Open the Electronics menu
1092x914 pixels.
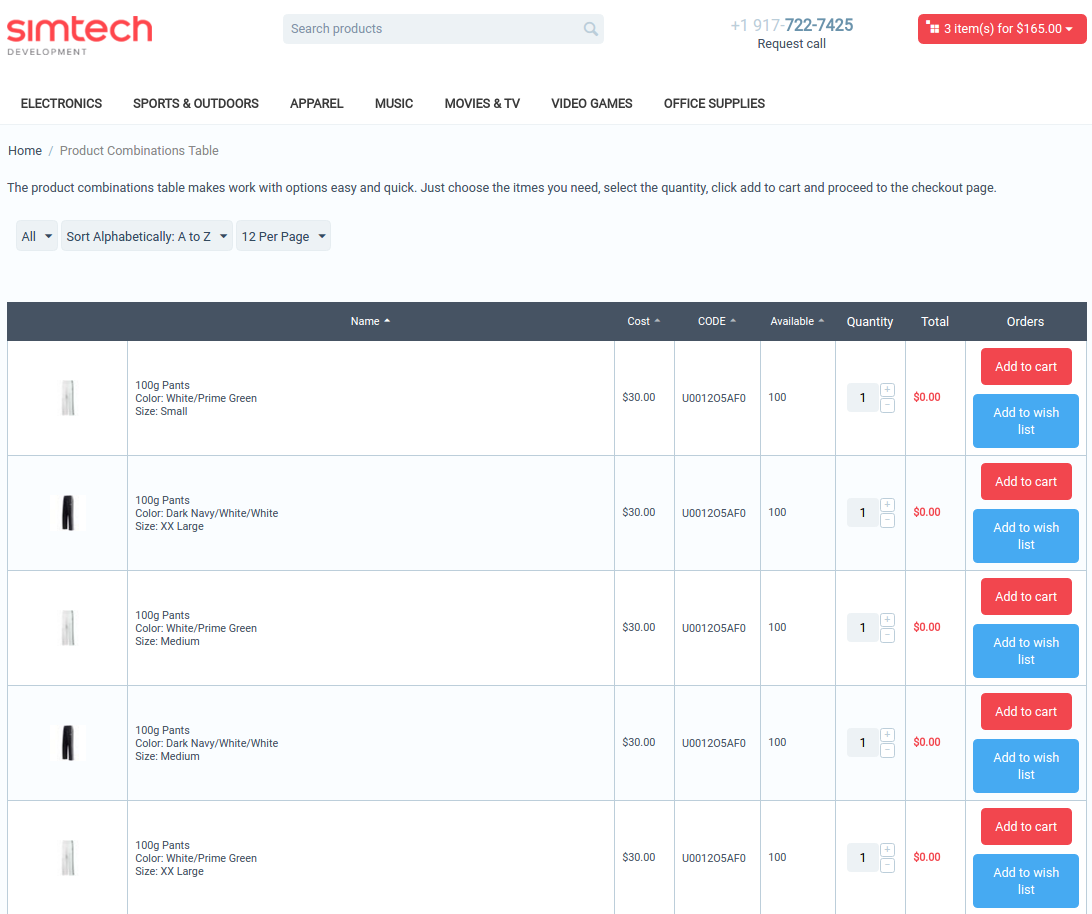click(61, 103)
